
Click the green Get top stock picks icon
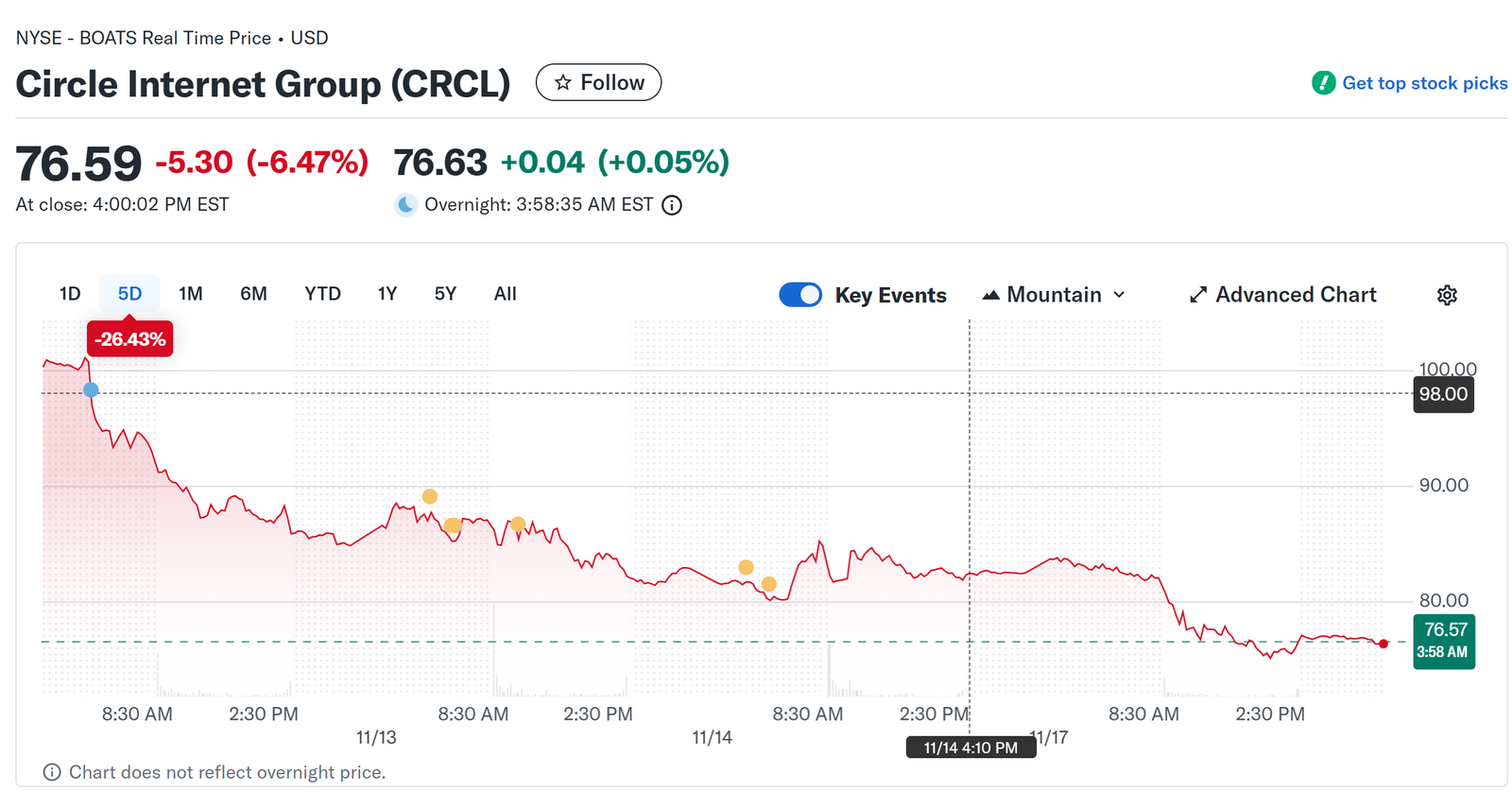[1323, 83]
